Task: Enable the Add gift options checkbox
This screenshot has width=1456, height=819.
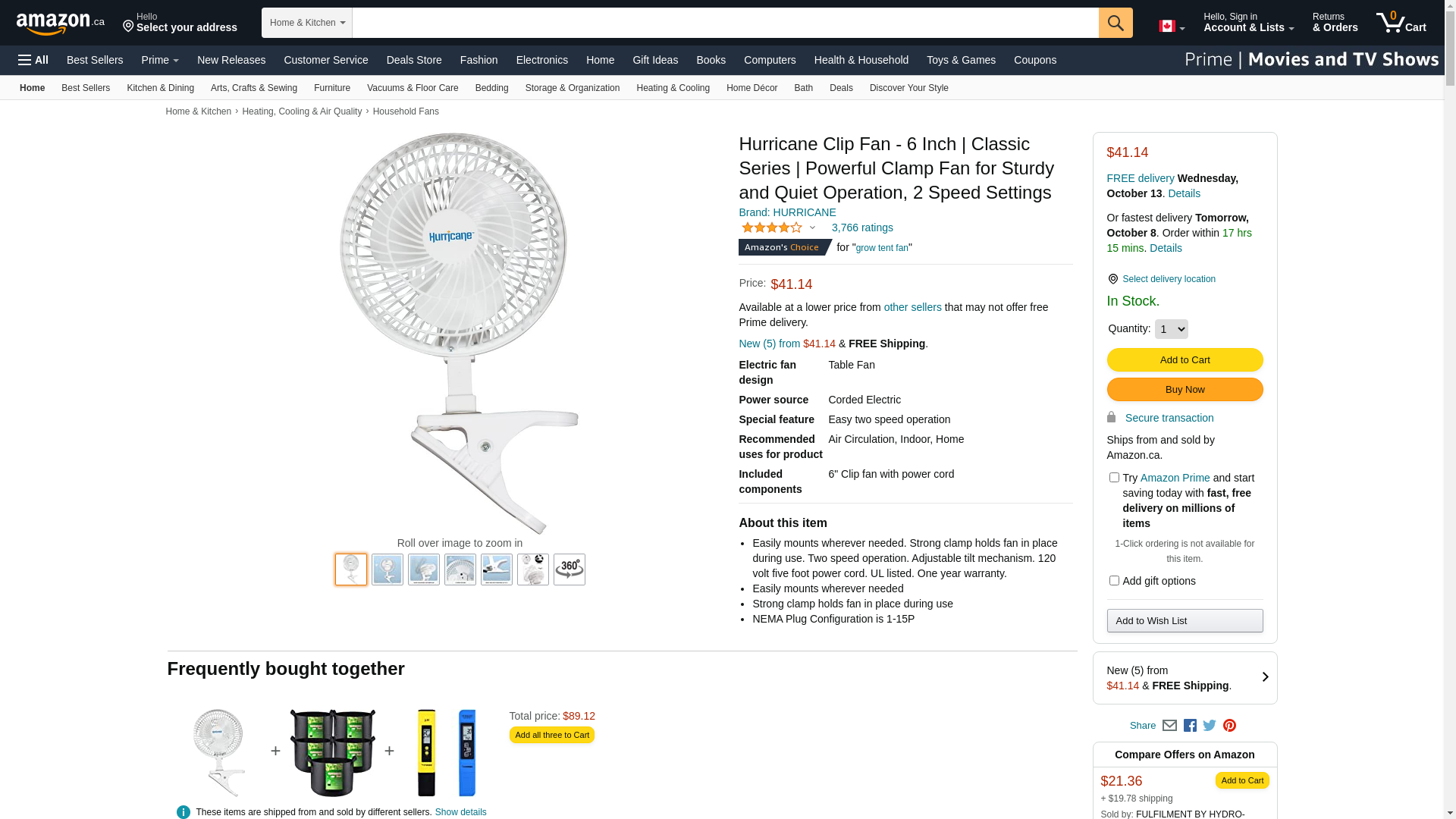Action: click(1114, 581)
